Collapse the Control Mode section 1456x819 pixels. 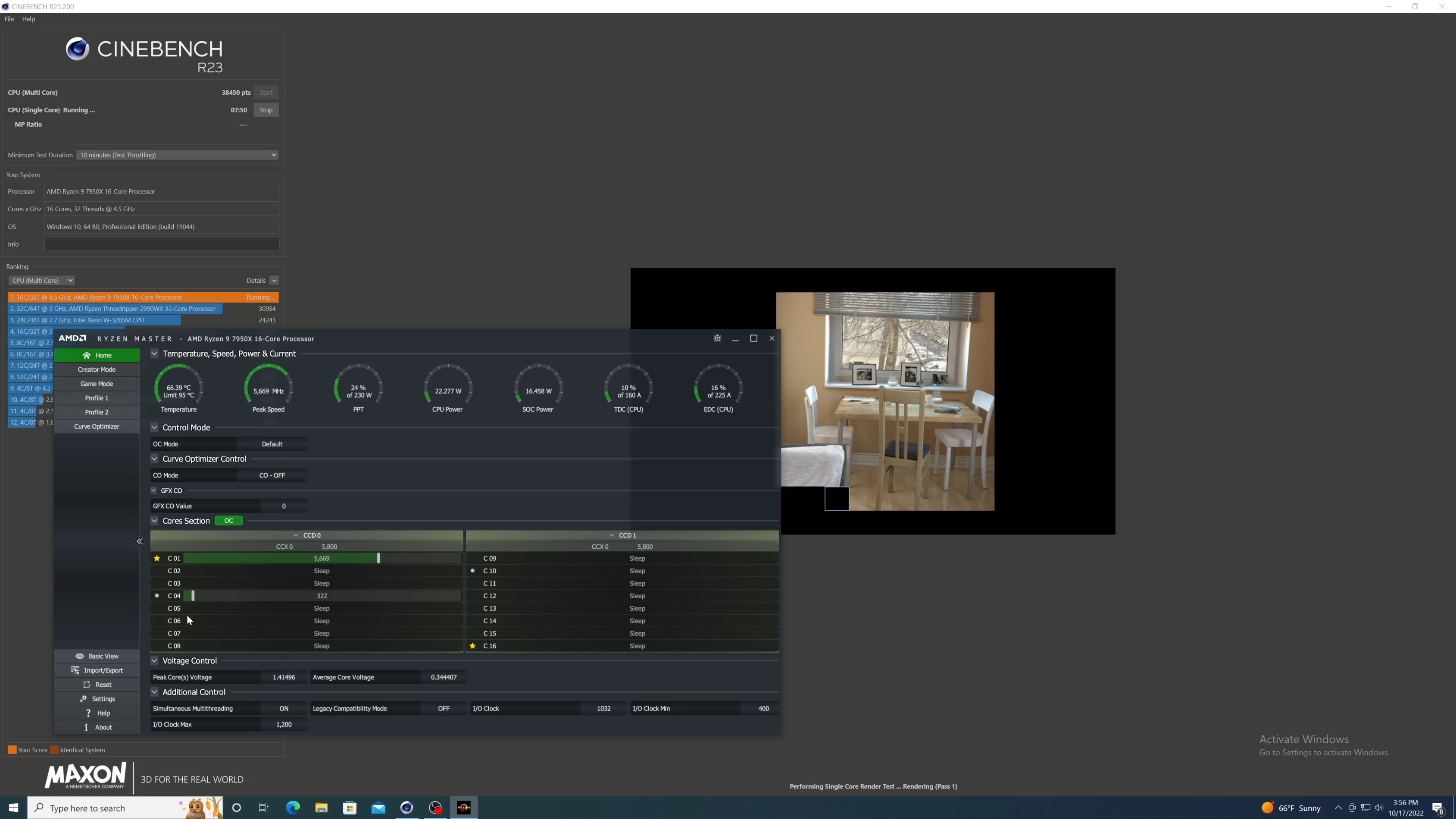click(x=154, y=427)
